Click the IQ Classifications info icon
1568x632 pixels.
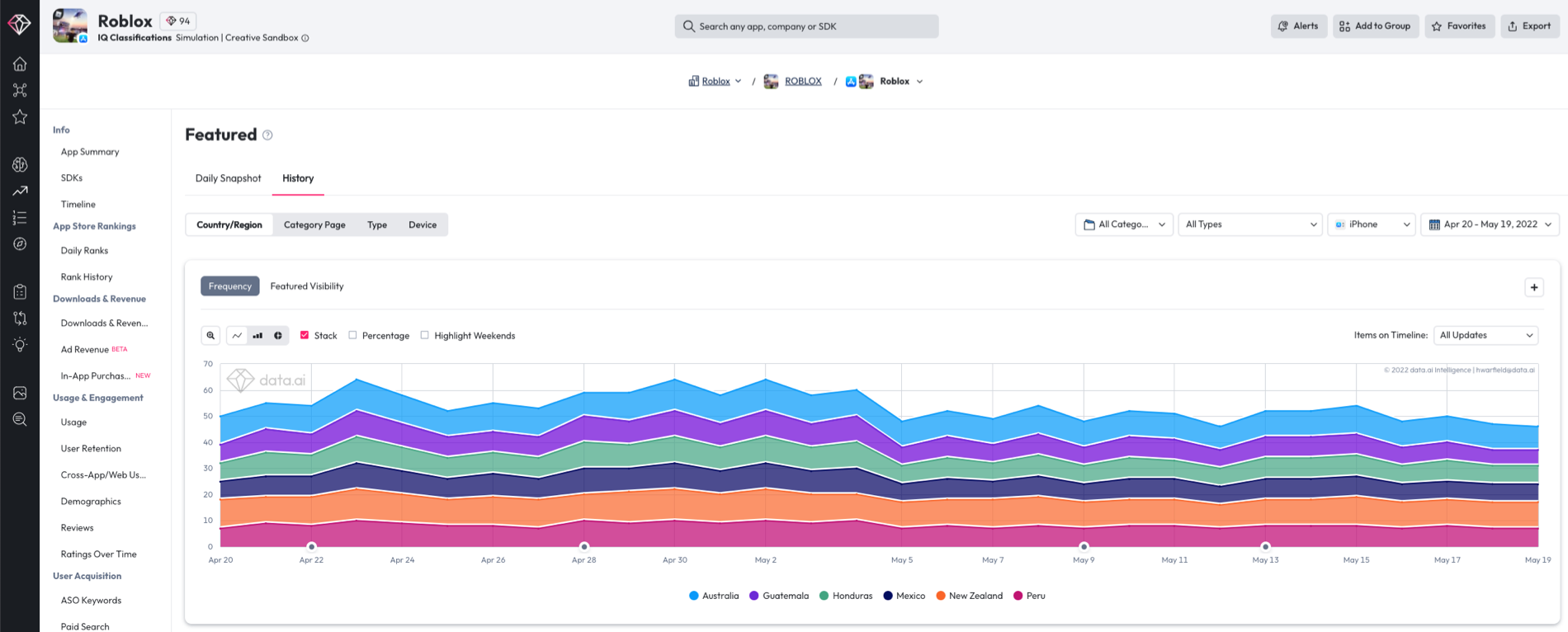[305, 38]
